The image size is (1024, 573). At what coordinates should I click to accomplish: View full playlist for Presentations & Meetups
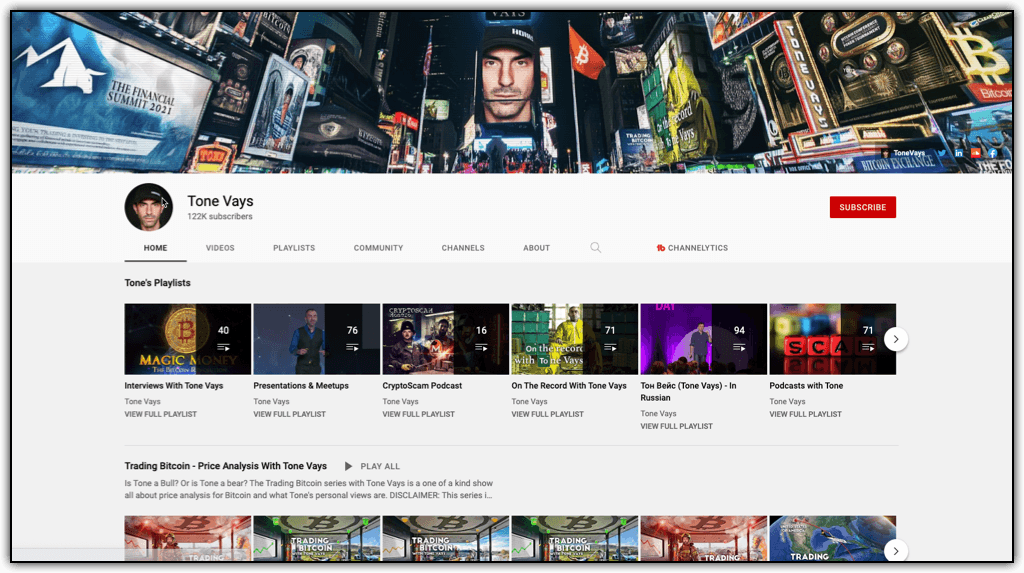(x=289, y=414)
